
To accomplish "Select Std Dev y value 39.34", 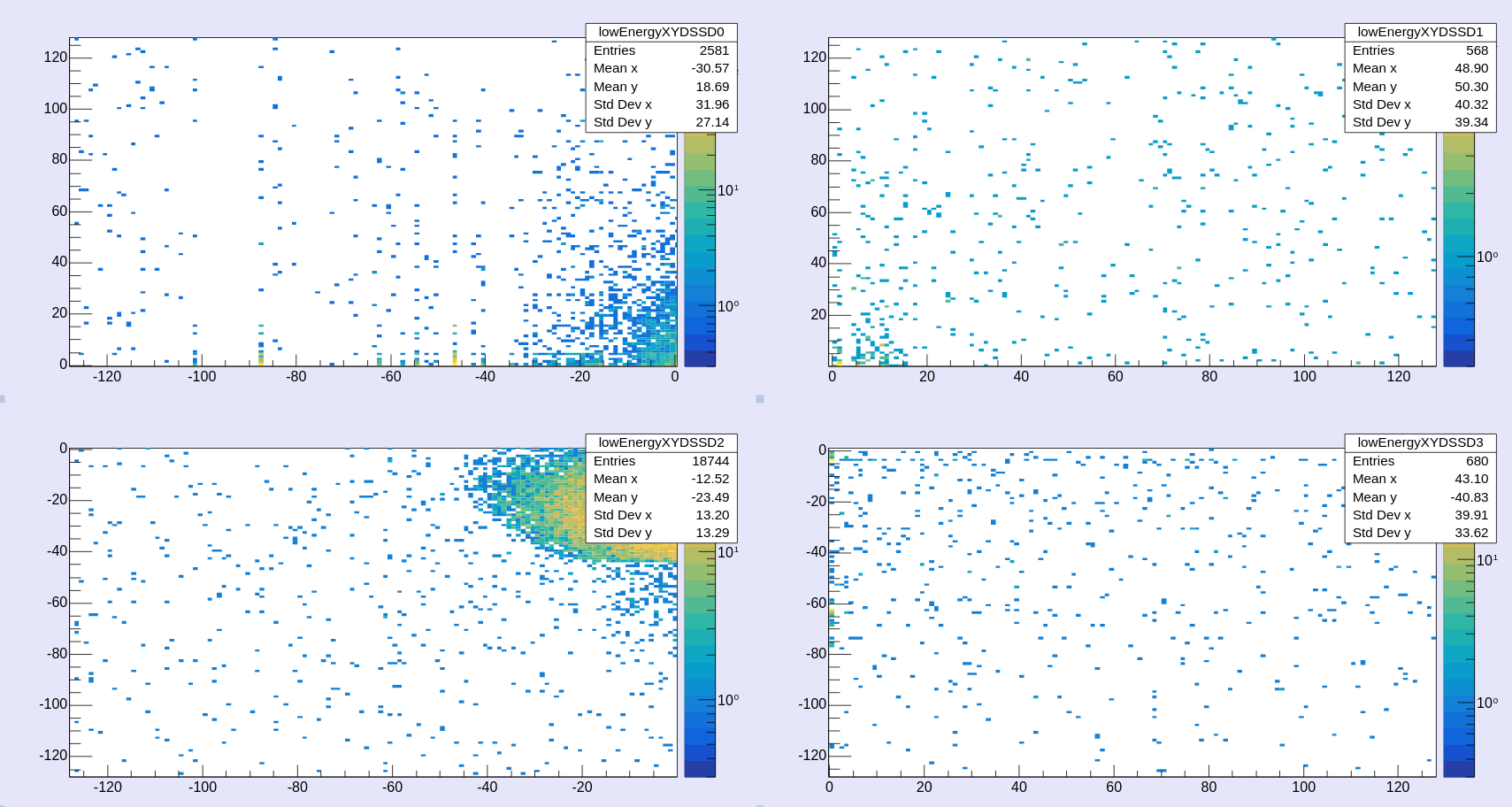I will (1471, 122).
